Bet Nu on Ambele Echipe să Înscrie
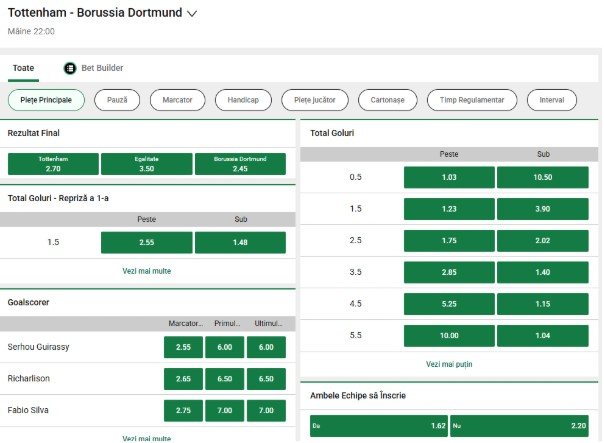The width and height of the screenshot is (604, 443). tap(520, 426)
